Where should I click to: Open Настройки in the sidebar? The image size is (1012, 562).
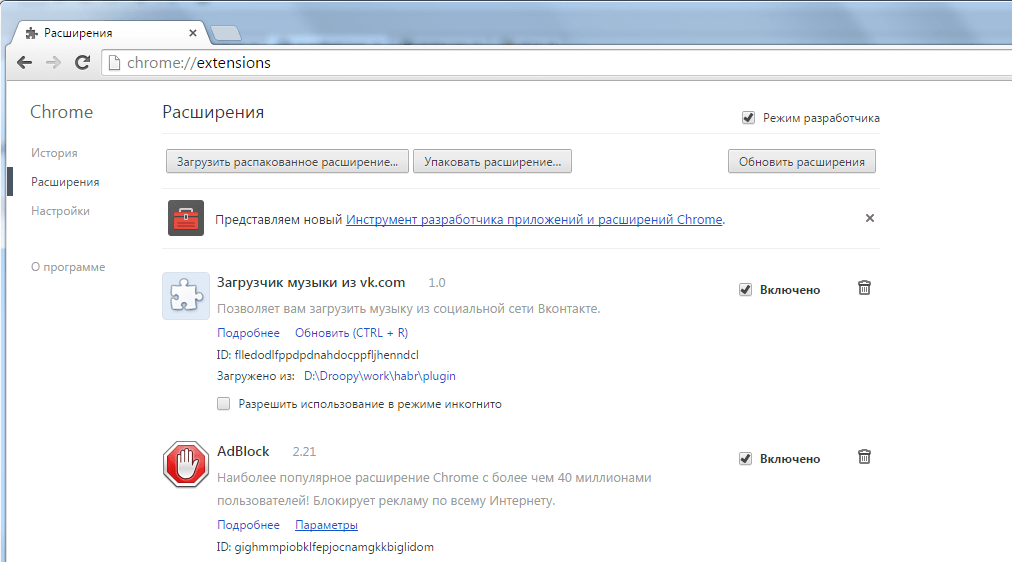pyautogui.click(x=60, y=211)
